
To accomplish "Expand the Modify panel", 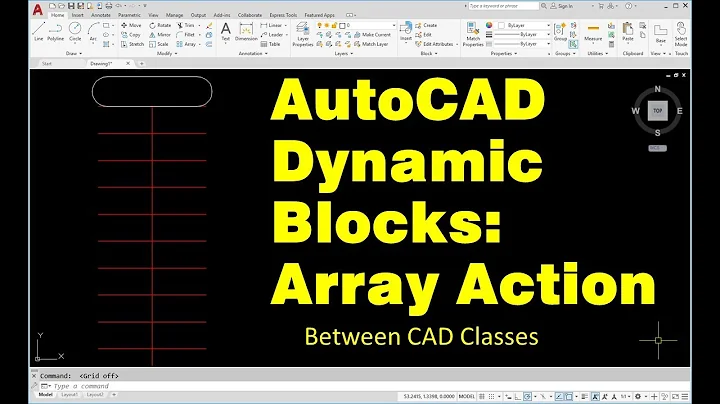I will tap(167, 54).
